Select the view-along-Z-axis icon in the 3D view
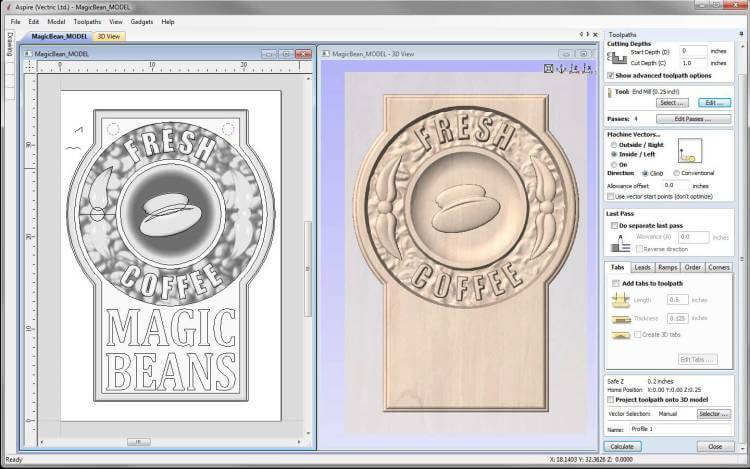750x469 pixels. coord(574,69)
